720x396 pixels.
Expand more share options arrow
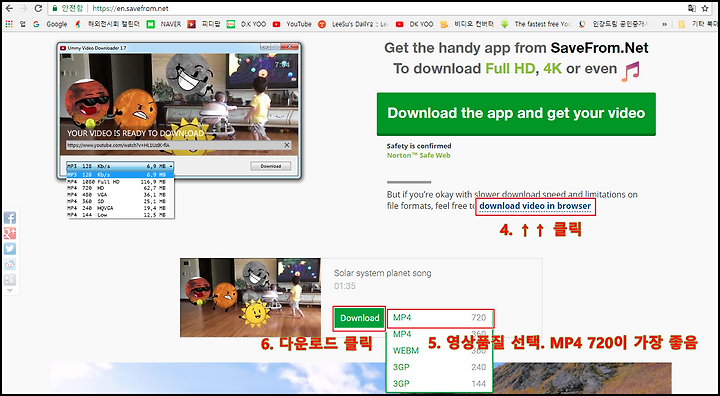10,290
